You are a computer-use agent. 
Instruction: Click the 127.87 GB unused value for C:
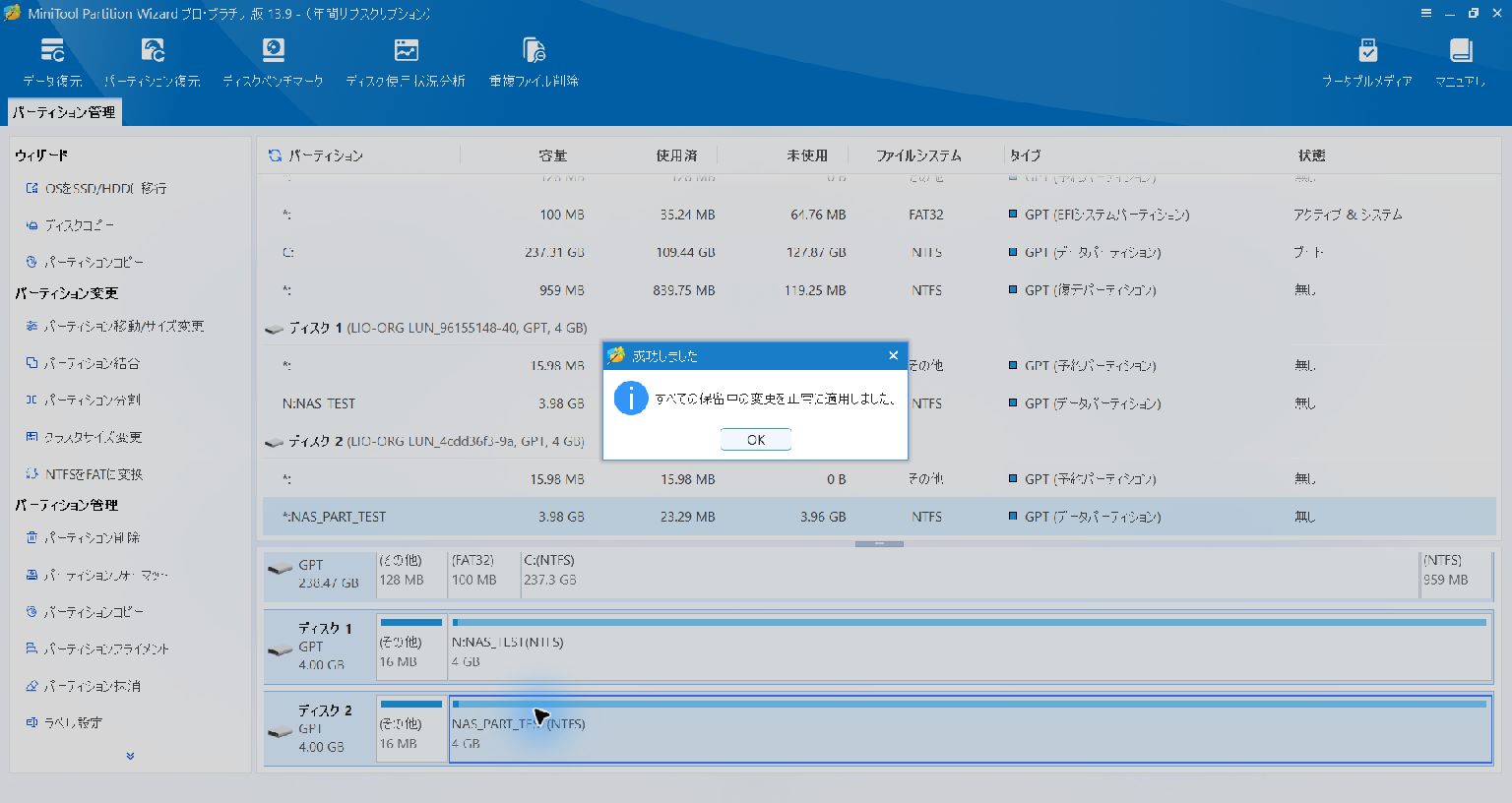pyautogui.click(x=817, y=253)
